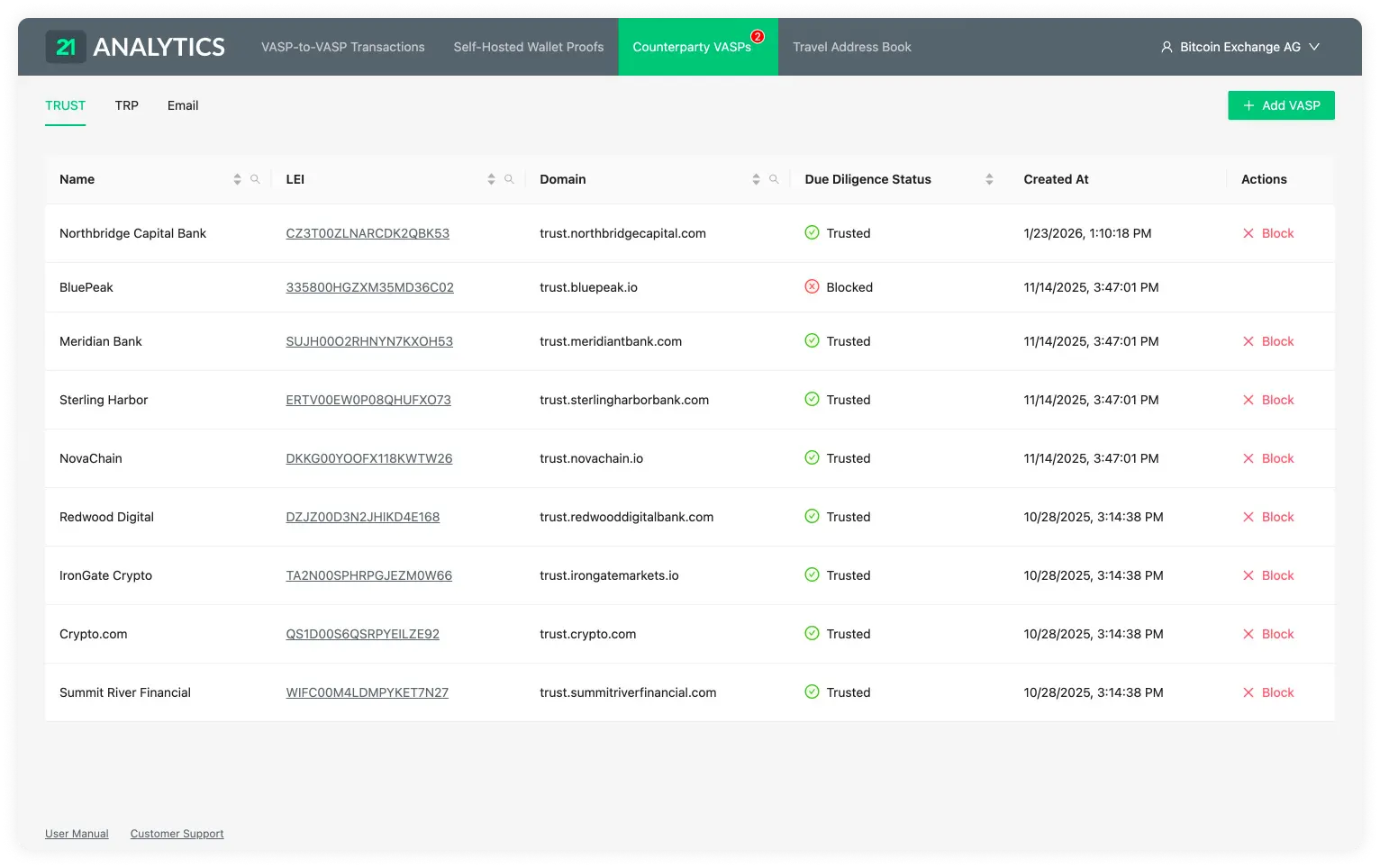Click the Trusted check icon for Crypto.com
1380x868 pixels.
[x=812, y=633]
